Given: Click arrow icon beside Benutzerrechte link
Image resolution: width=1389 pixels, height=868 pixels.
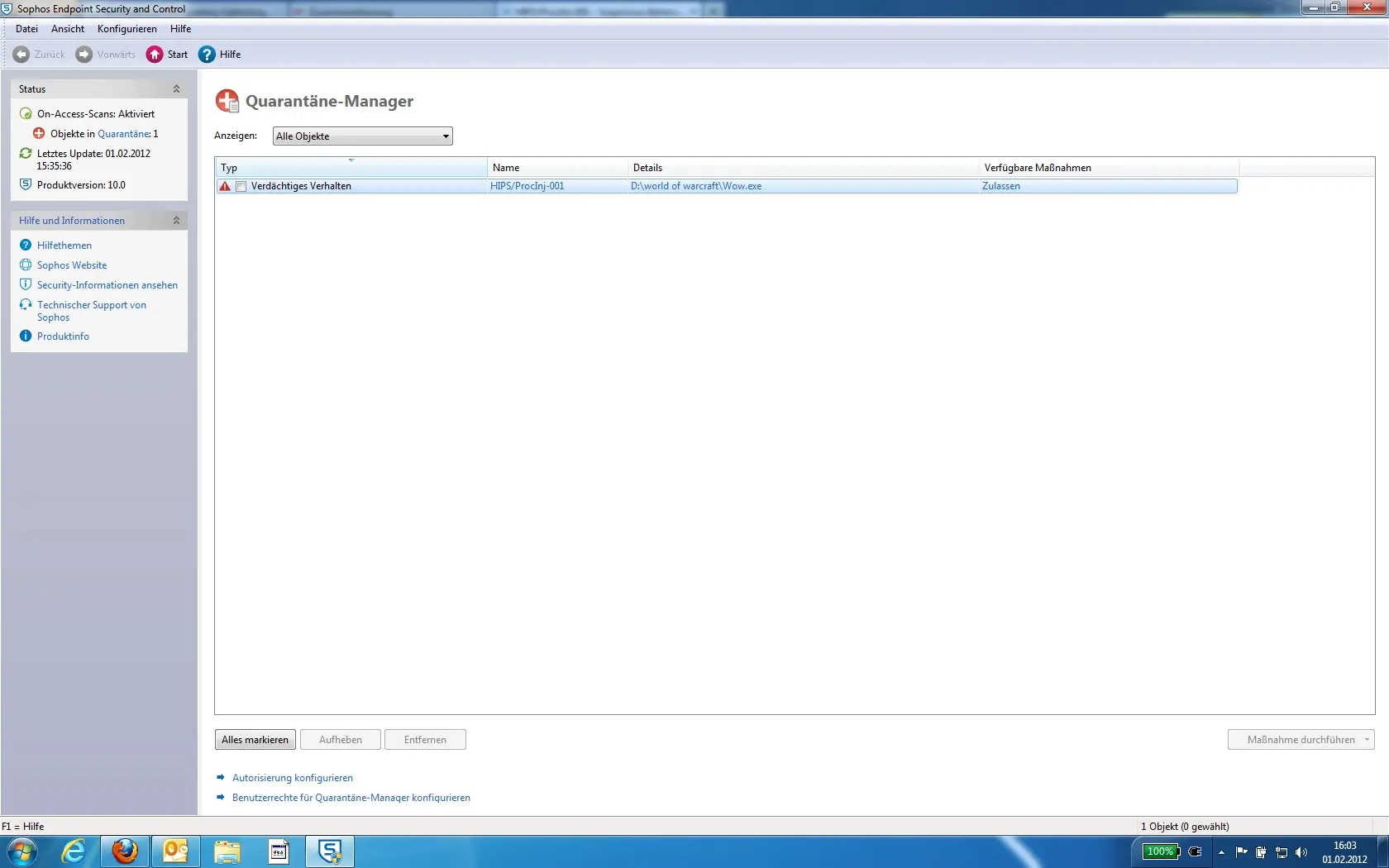Looking at the screenshot, I should (221, 797).
